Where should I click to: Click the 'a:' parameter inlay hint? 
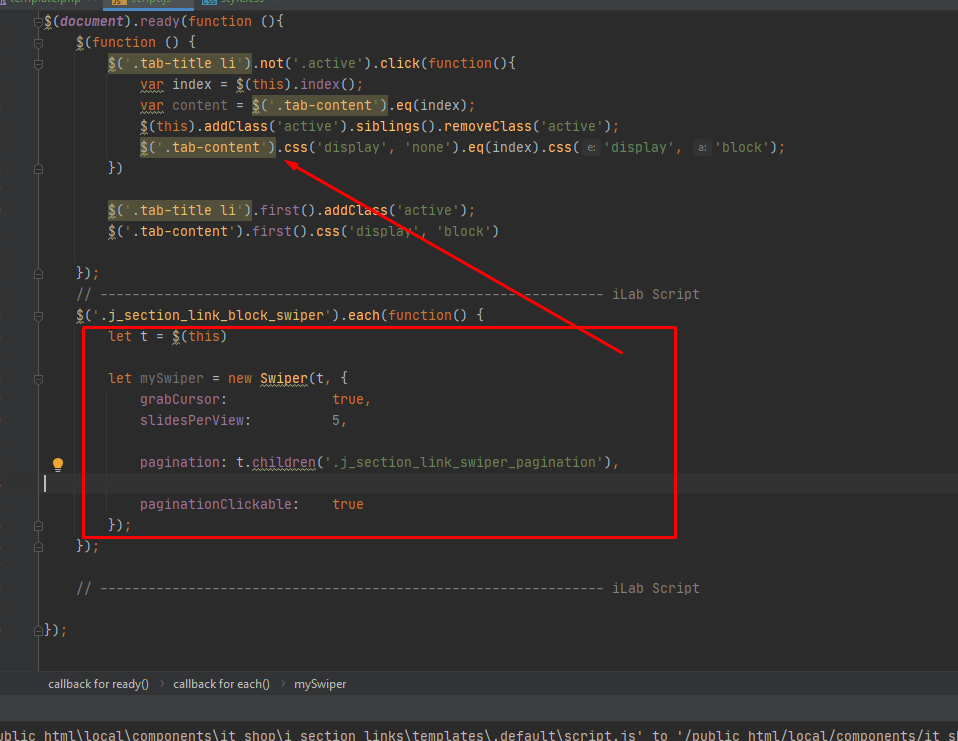[702, 148]
